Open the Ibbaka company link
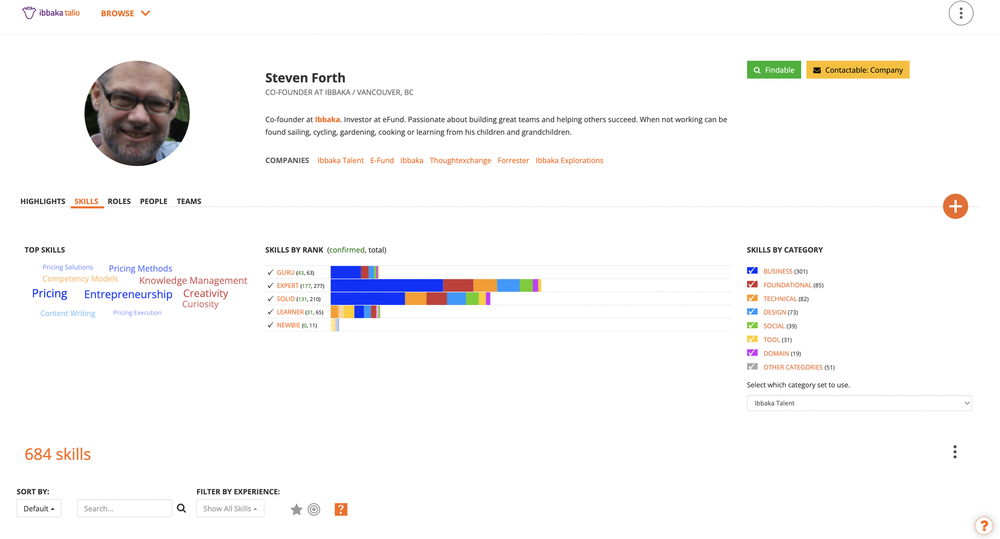 411,160
